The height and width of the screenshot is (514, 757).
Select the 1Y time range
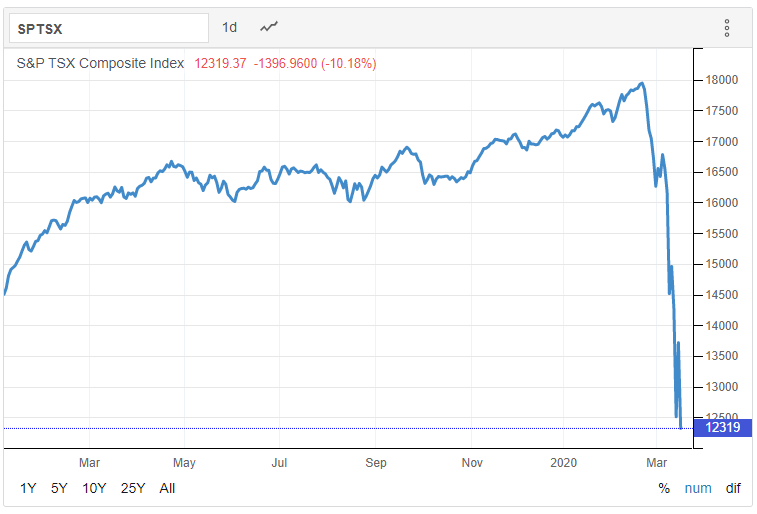[x=28, y=488]
